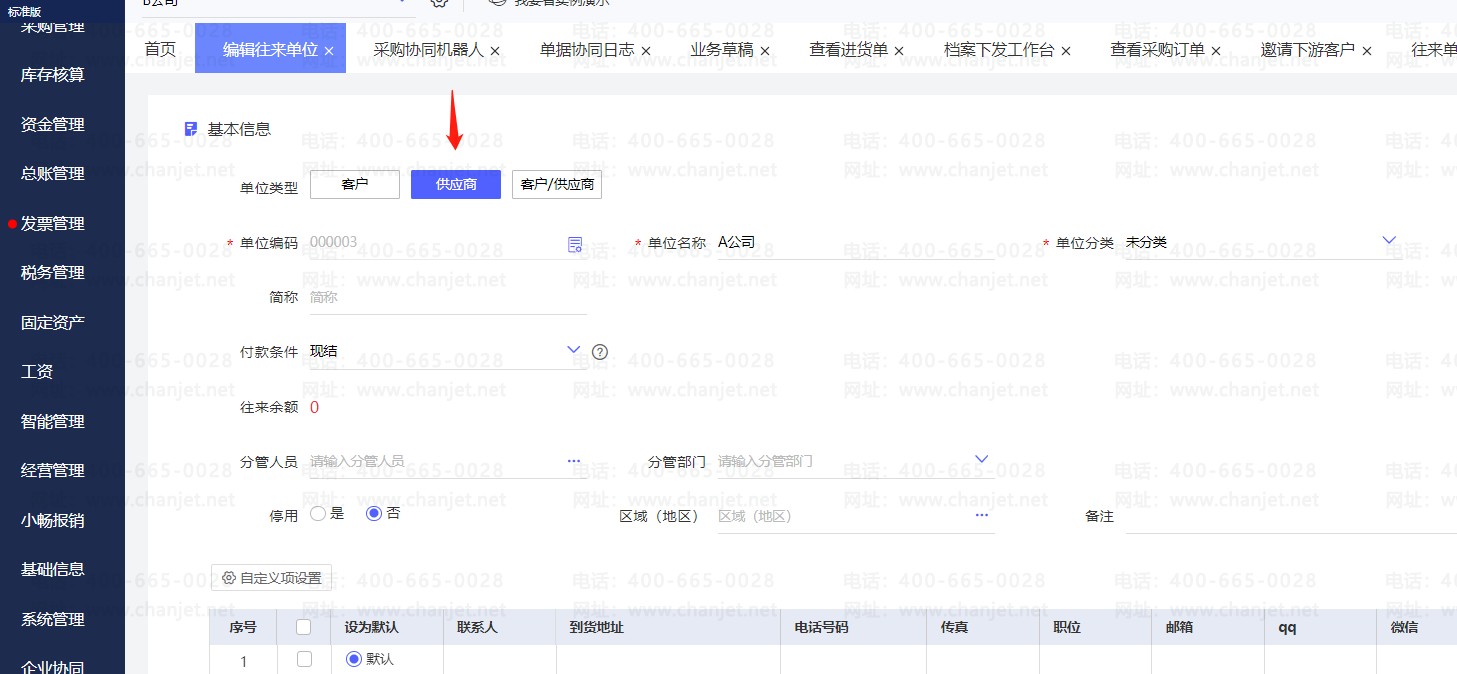
Task: Close the 邀请下游客户 tab
Action: (1367, 51)
